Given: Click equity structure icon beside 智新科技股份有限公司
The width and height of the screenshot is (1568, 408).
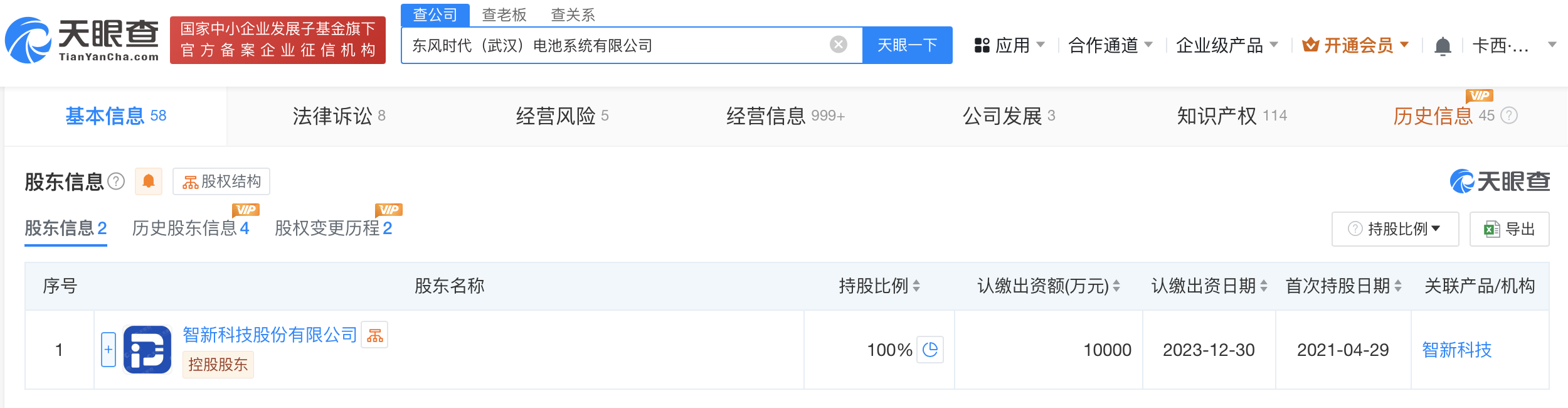Looking at the screenshot, I should click(x=375, y=335).
